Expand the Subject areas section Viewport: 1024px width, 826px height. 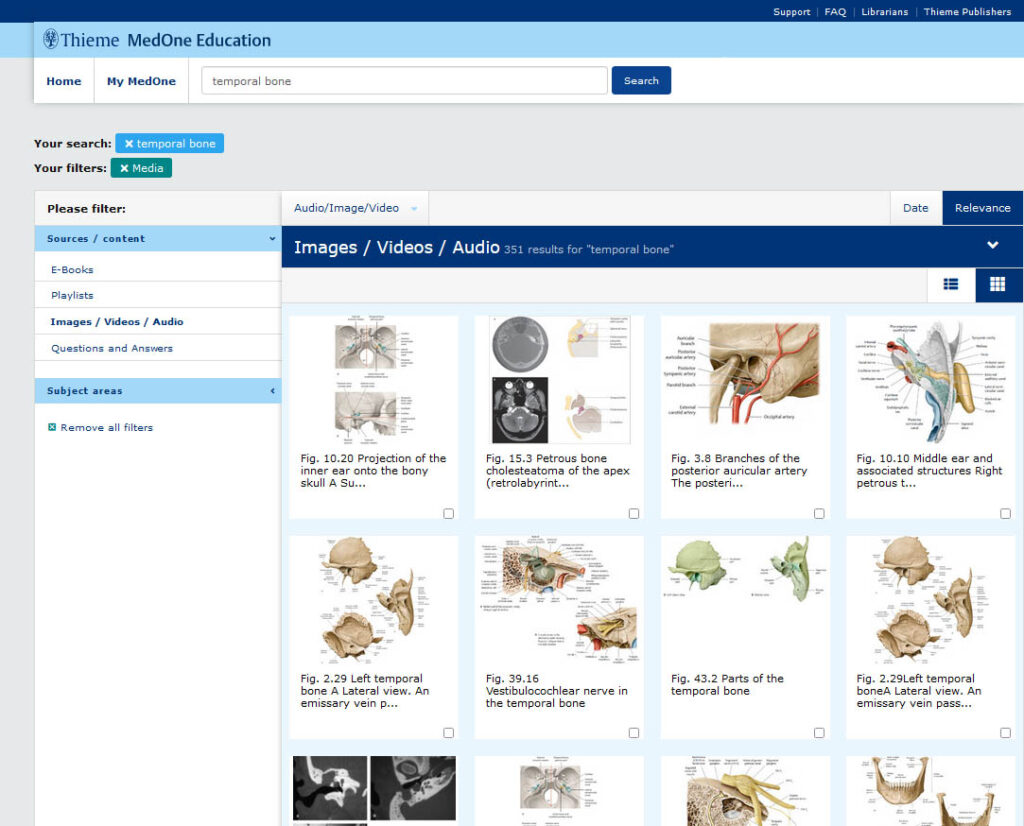(270, 389)
